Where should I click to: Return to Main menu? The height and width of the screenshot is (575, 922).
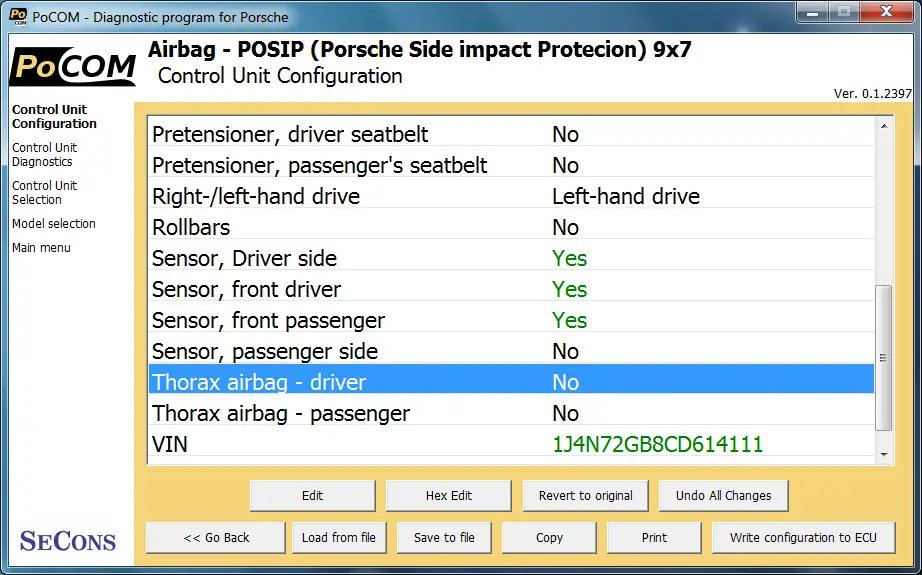(x=41, y=248)
